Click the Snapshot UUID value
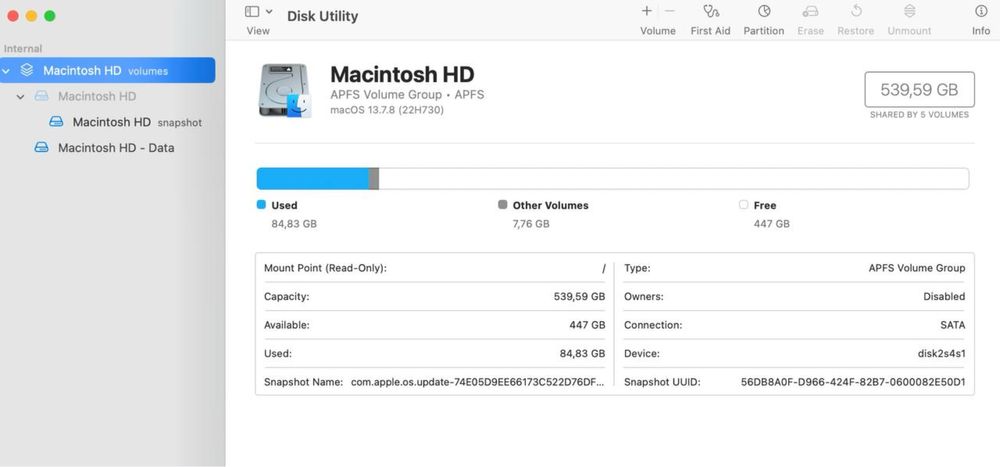This screenshot has height=467, width=1000. (x=853, y=382)
